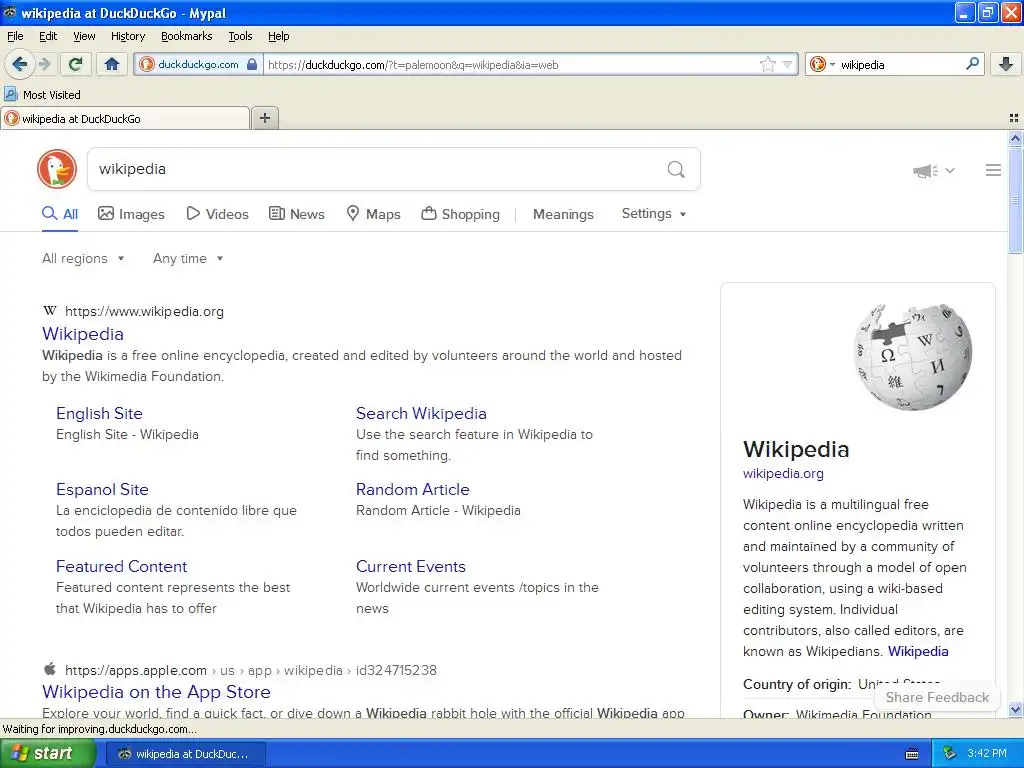Open the History menu

[128, 36]
